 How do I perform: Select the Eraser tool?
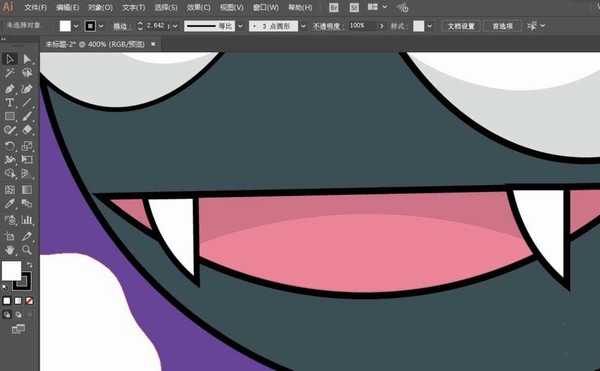27,130
